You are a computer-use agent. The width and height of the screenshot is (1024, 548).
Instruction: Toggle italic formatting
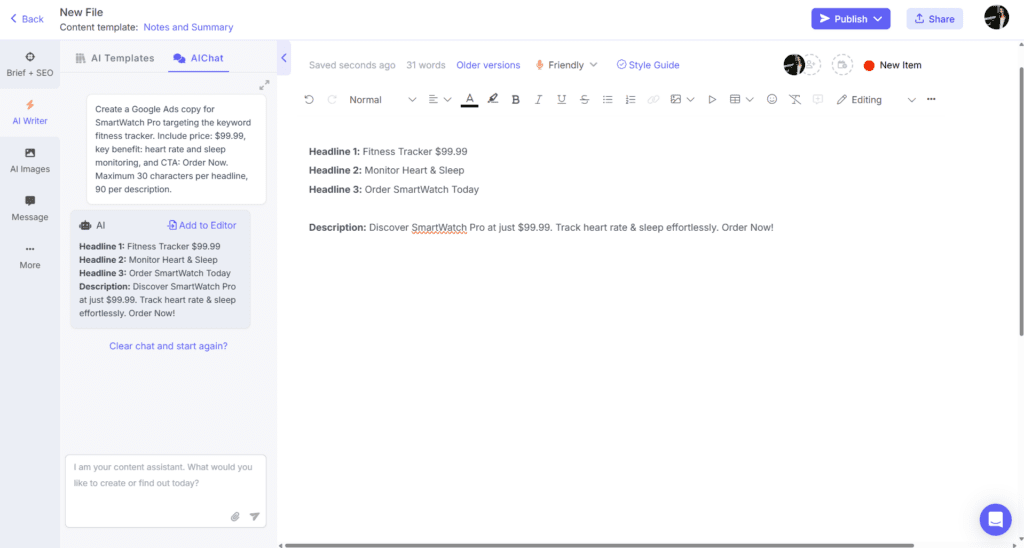(x=538, y=99)
